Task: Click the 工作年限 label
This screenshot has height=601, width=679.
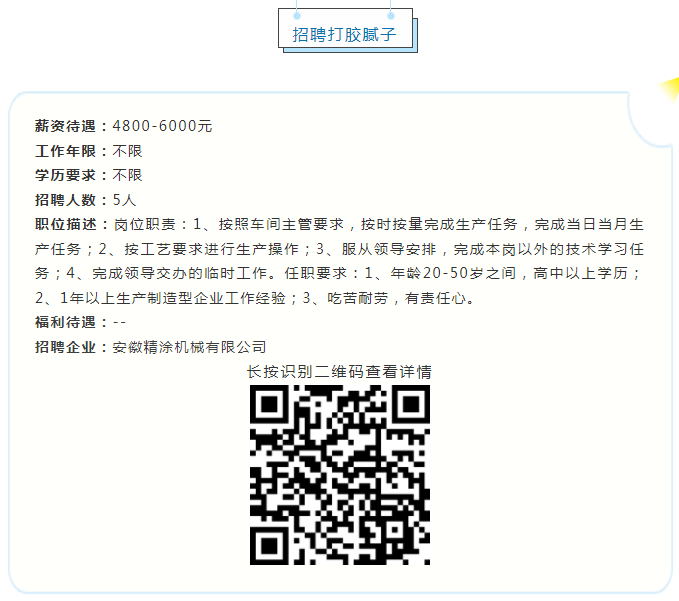Action: coord(65,151)
